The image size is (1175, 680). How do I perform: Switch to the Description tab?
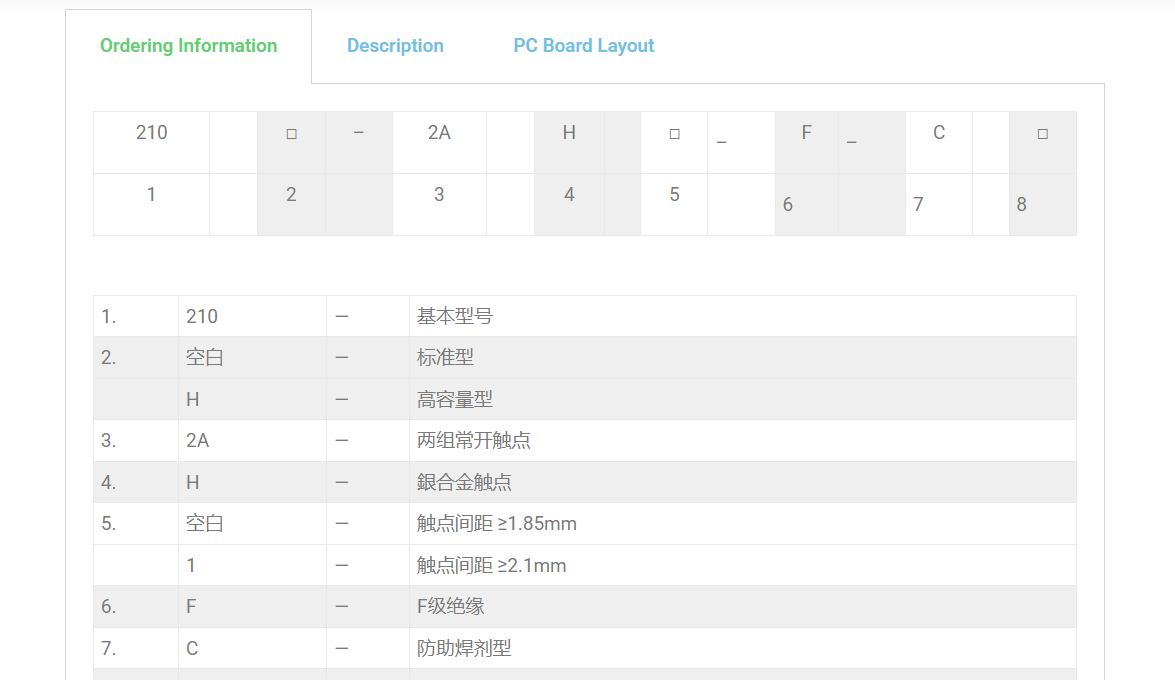tap(395, 46)
